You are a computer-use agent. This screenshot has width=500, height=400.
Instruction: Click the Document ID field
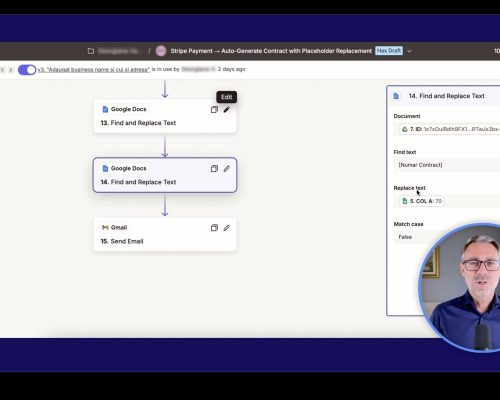(x=449, y=129)
